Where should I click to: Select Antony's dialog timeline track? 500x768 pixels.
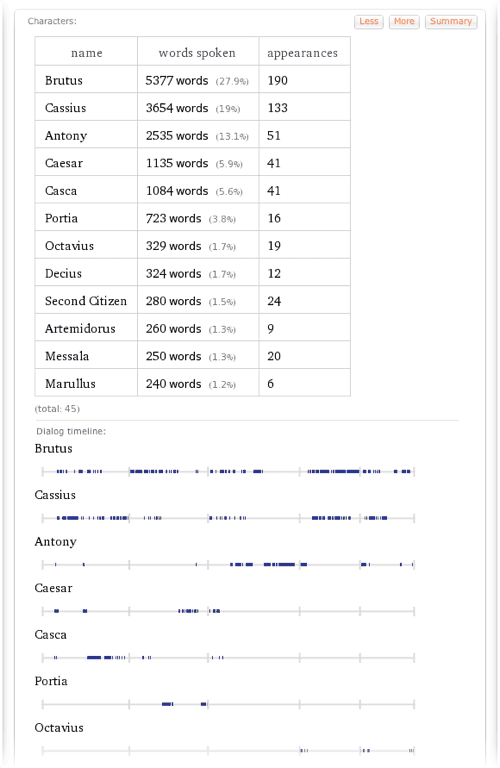tap(228, 565)
